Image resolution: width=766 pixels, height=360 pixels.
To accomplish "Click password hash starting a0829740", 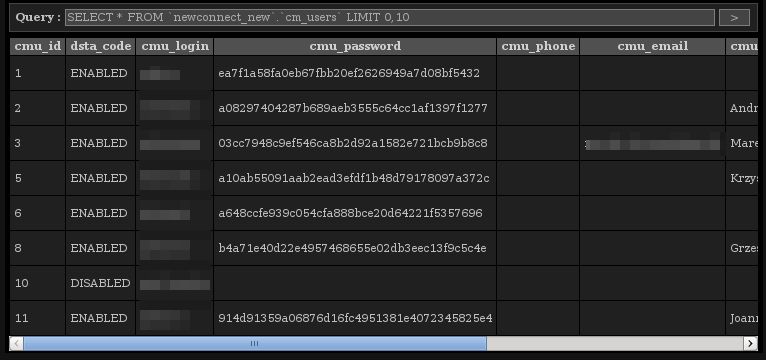I will tap(353, 108).
